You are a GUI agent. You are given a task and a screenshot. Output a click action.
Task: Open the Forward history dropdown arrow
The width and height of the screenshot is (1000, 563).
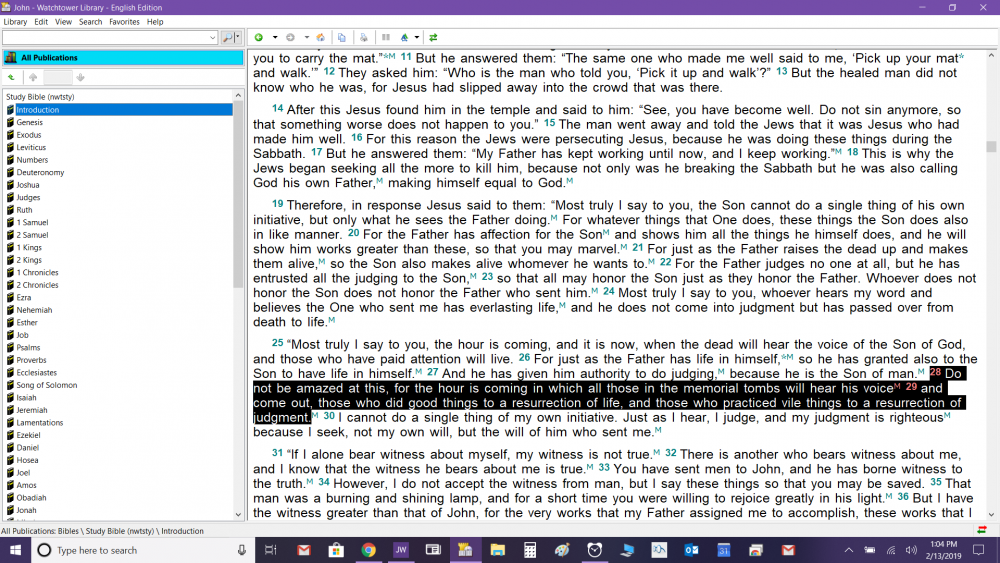306,38
